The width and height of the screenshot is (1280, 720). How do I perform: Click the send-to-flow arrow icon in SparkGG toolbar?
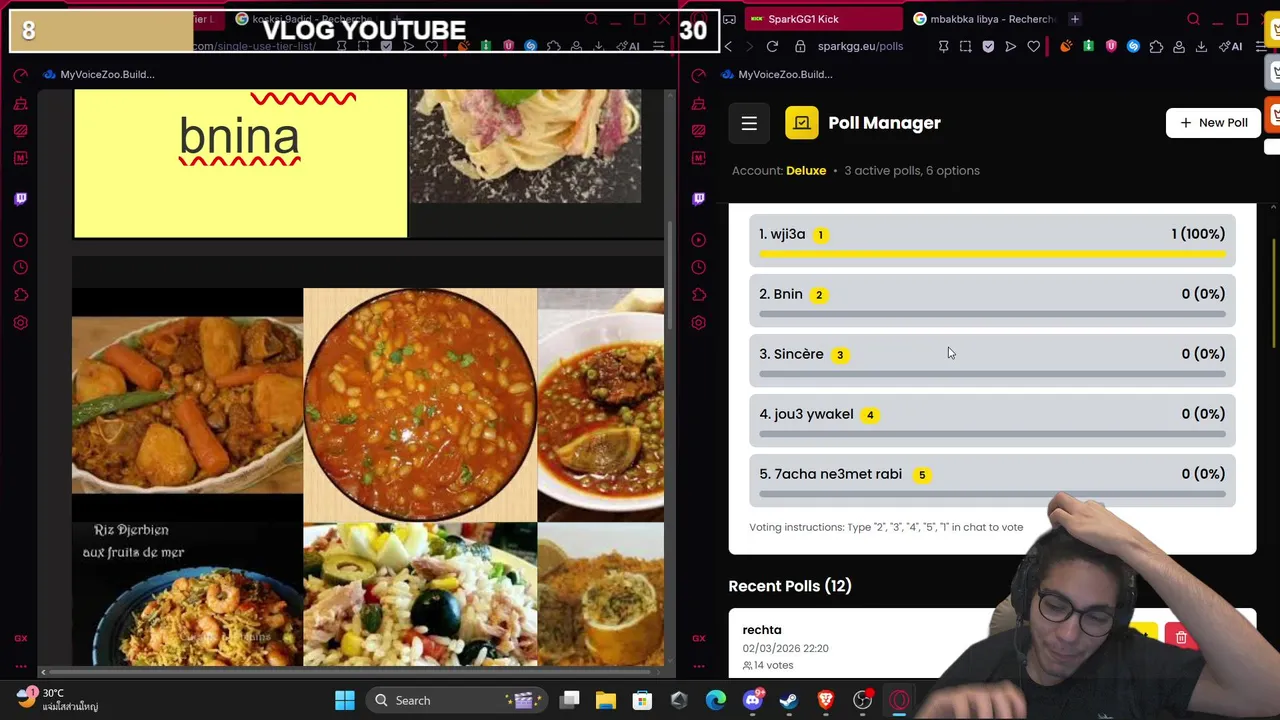(1010, 46)
